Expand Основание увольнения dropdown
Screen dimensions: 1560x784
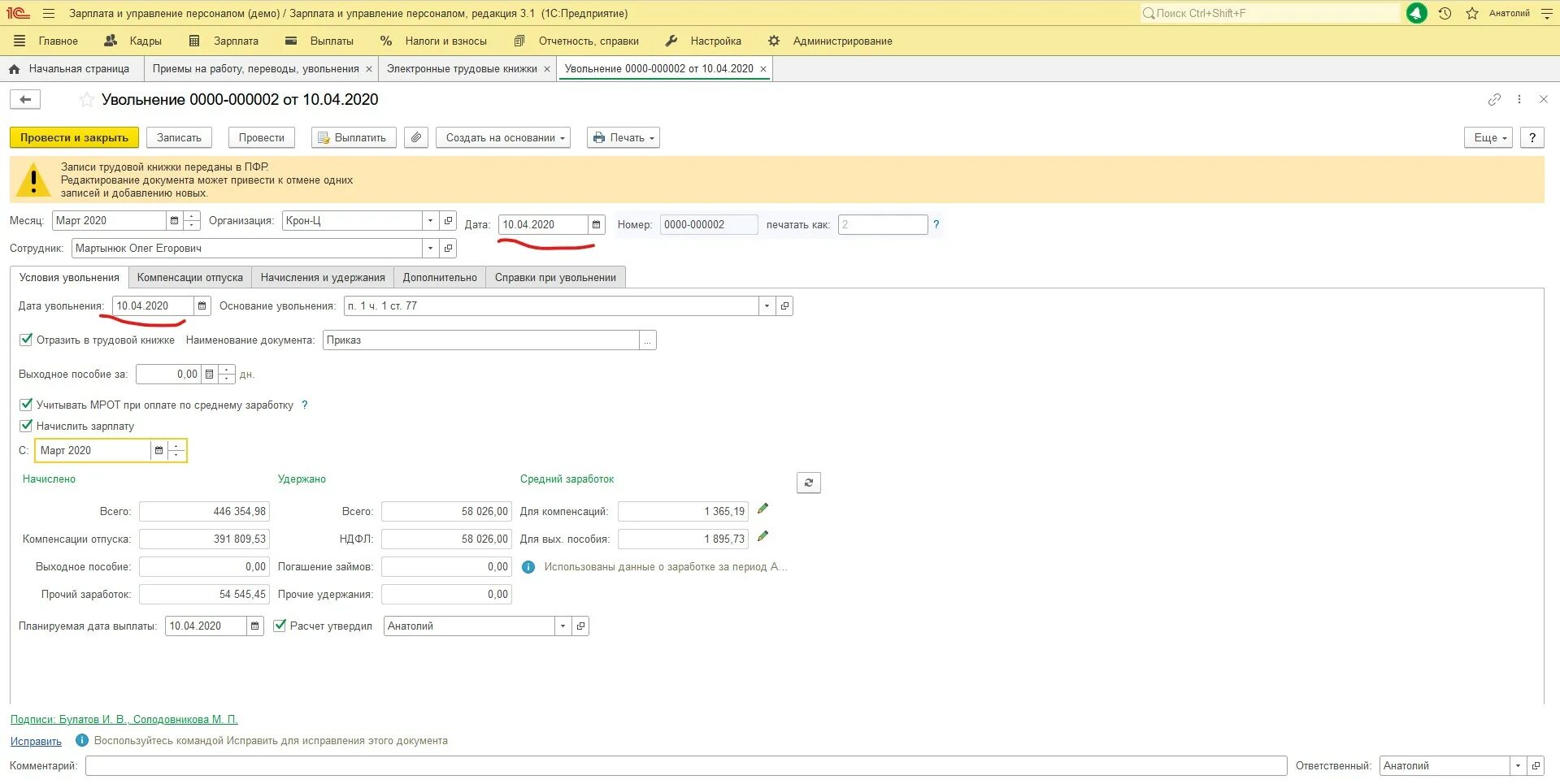(767, 305)
